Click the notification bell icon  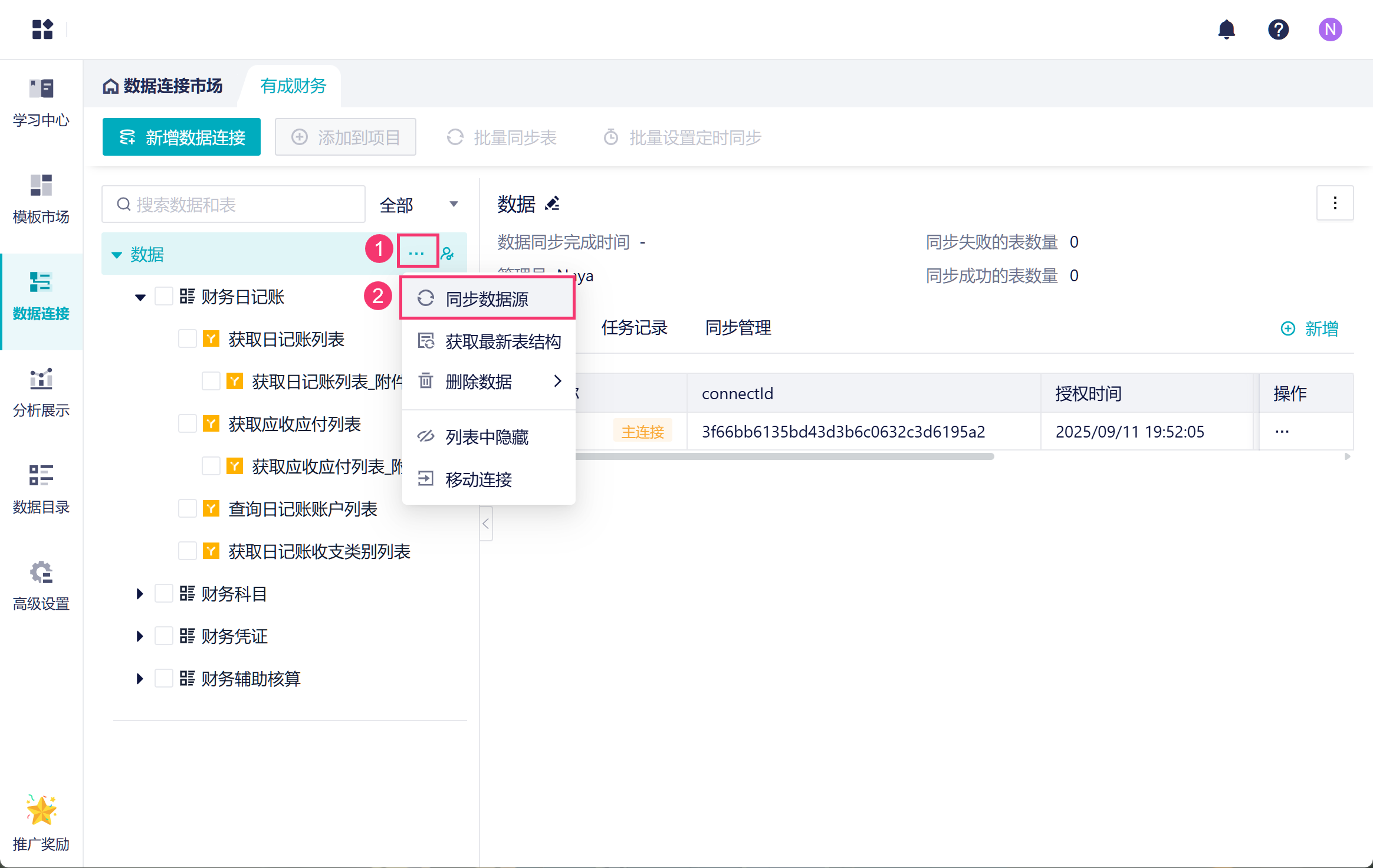pos(1226,29)
